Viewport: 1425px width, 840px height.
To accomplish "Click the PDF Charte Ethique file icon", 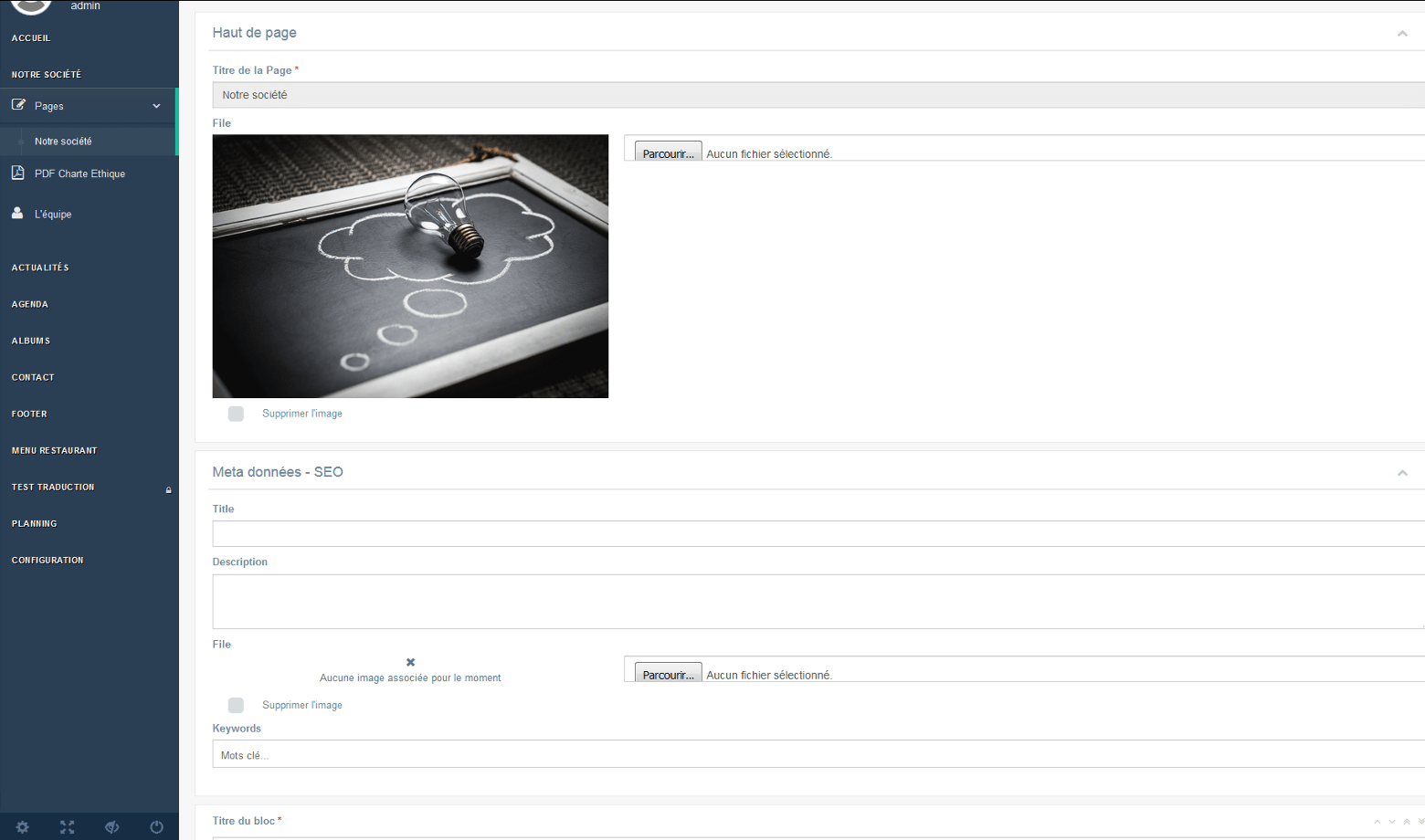I will pyautogui.click(x=17, y=173).
